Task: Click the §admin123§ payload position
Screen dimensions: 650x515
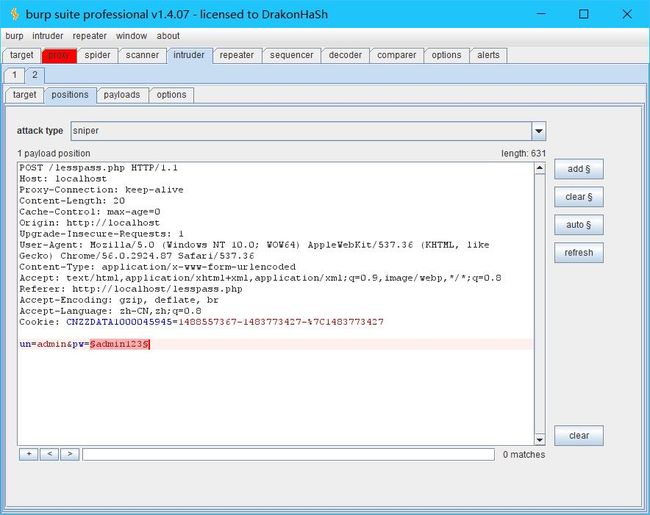Action: click(119, 344)
